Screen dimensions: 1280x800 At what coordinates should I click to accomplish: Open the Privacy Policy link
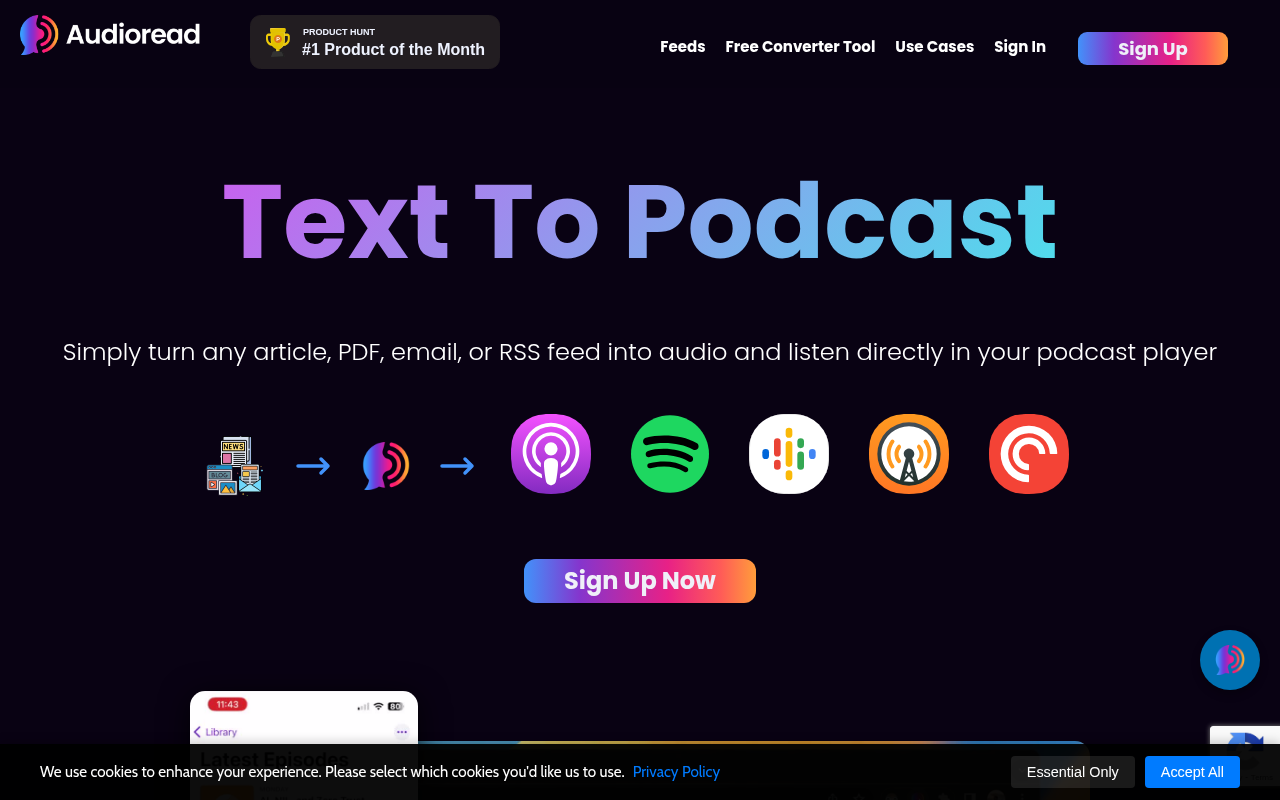point(676,771)
